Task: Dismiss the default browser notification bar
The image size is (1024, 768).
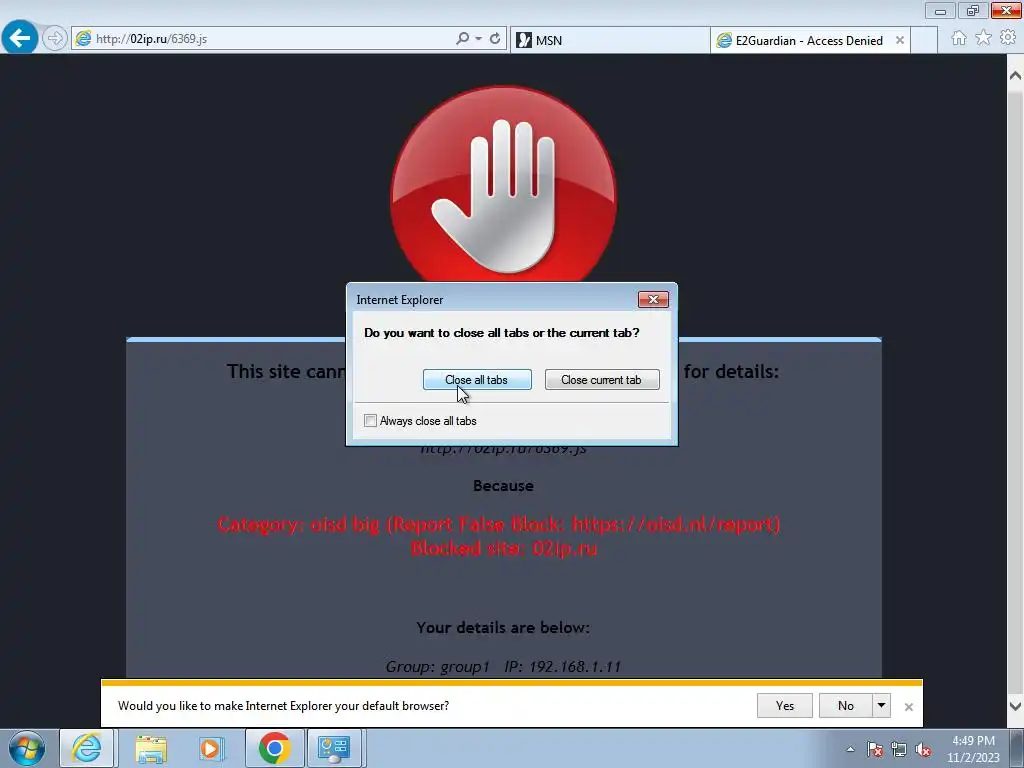Action: click(x=908, y=707)
